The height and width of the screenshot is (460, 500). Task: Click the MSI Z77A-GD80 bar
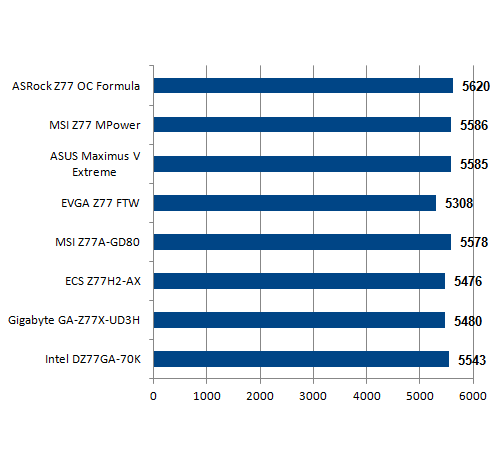click(x=302, y=242)
